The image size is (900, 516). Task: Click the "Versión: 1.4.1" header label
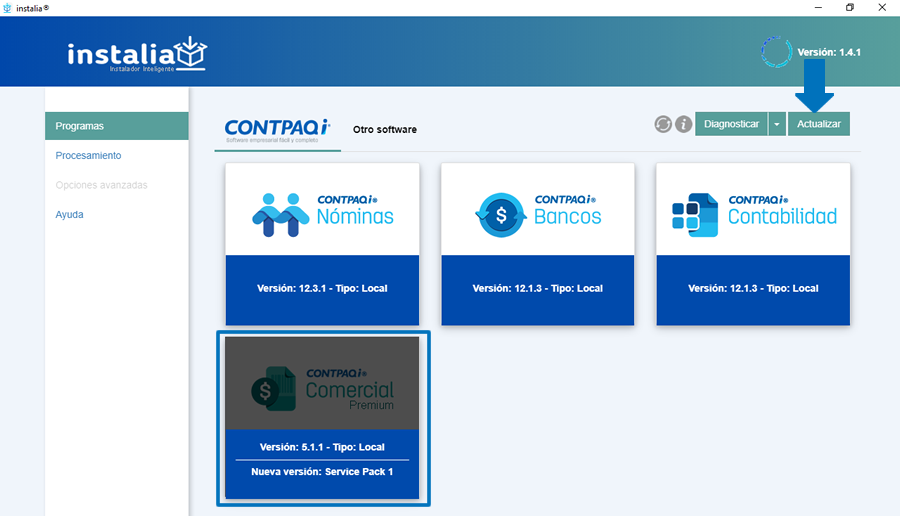click(x=829, y=52)
